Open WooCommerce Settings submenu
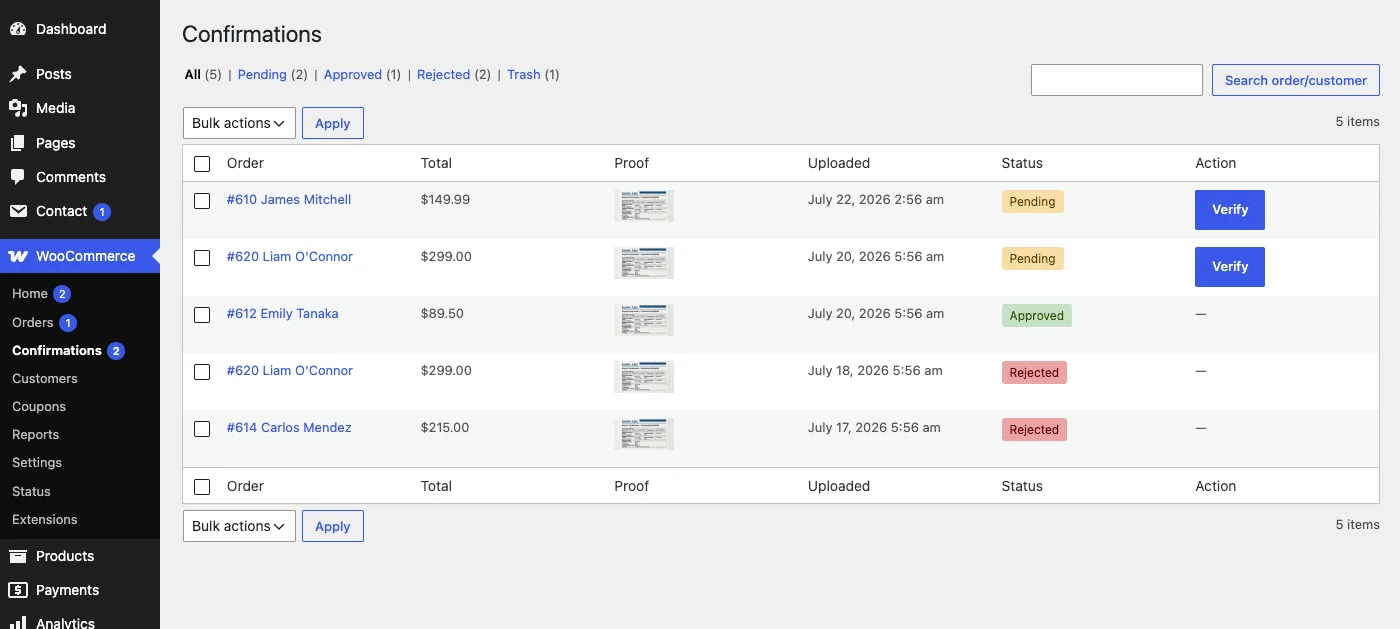The image size is (1400, 629). (37, 463)
